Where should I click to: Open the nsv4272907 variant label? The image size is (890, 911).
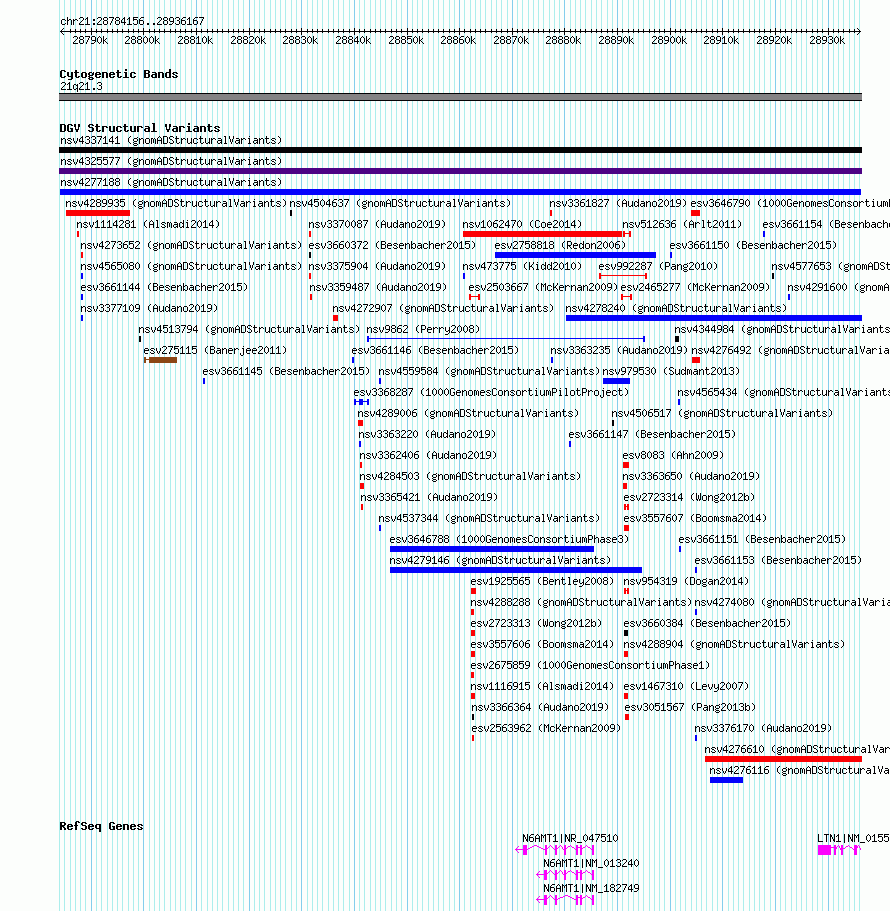pos(443,308)
